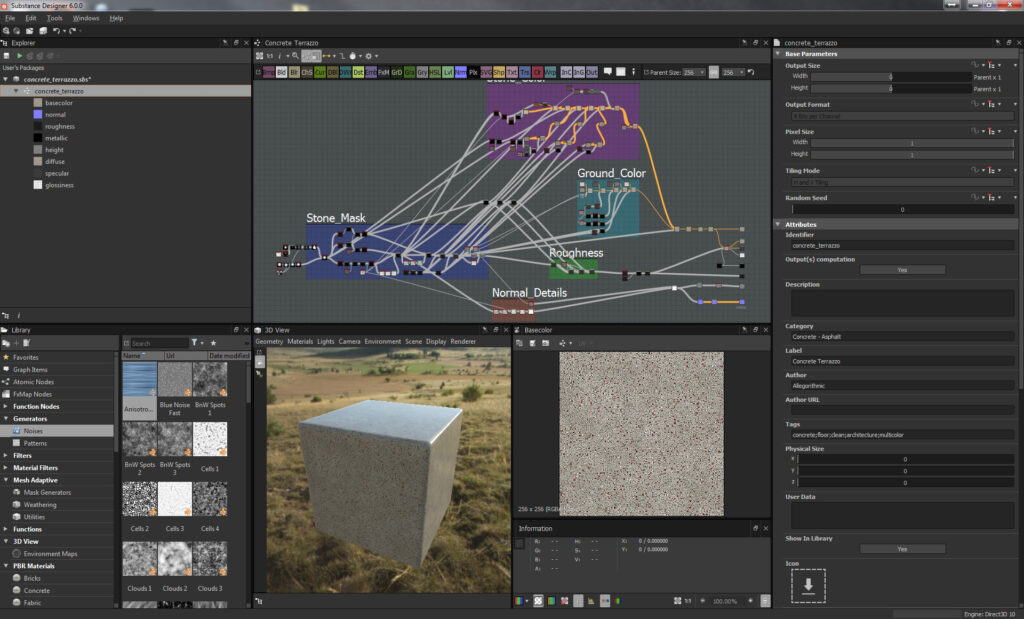Click the Icon import placeholder in Attributes

coord(808,586)
